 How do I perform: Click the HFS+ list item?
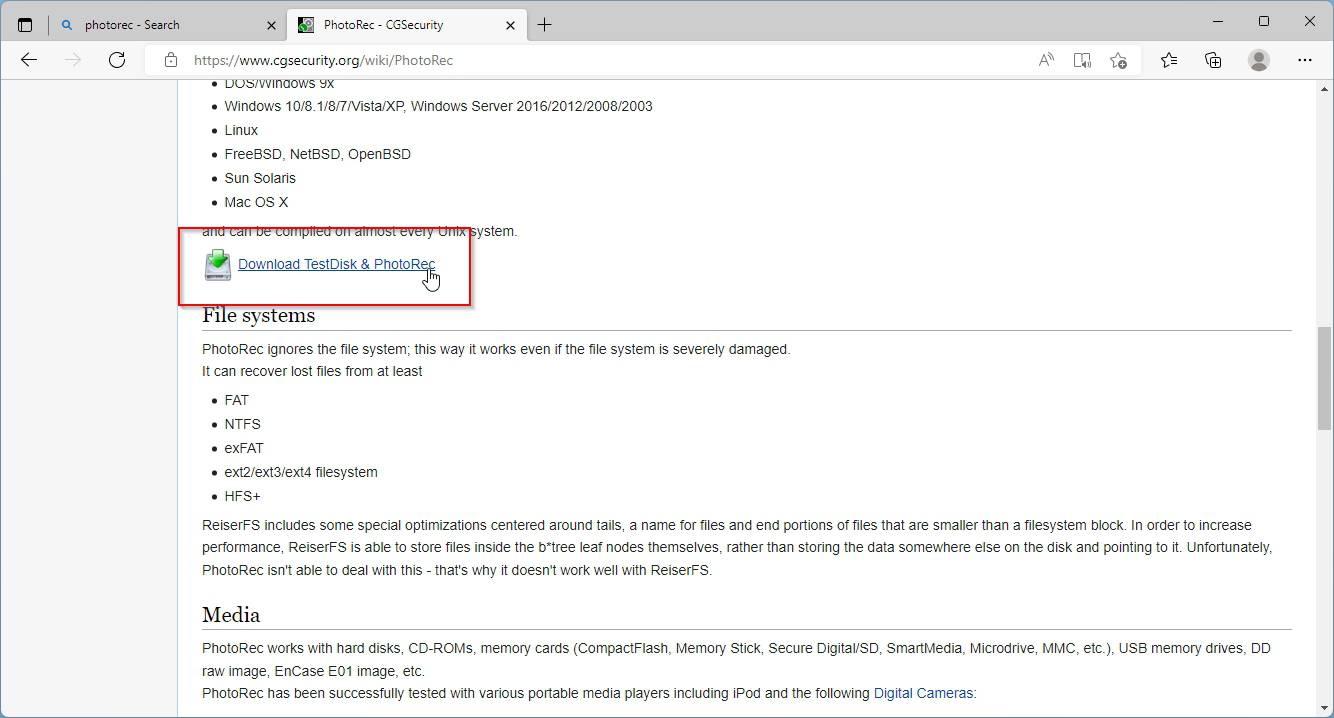pos(242,496)
